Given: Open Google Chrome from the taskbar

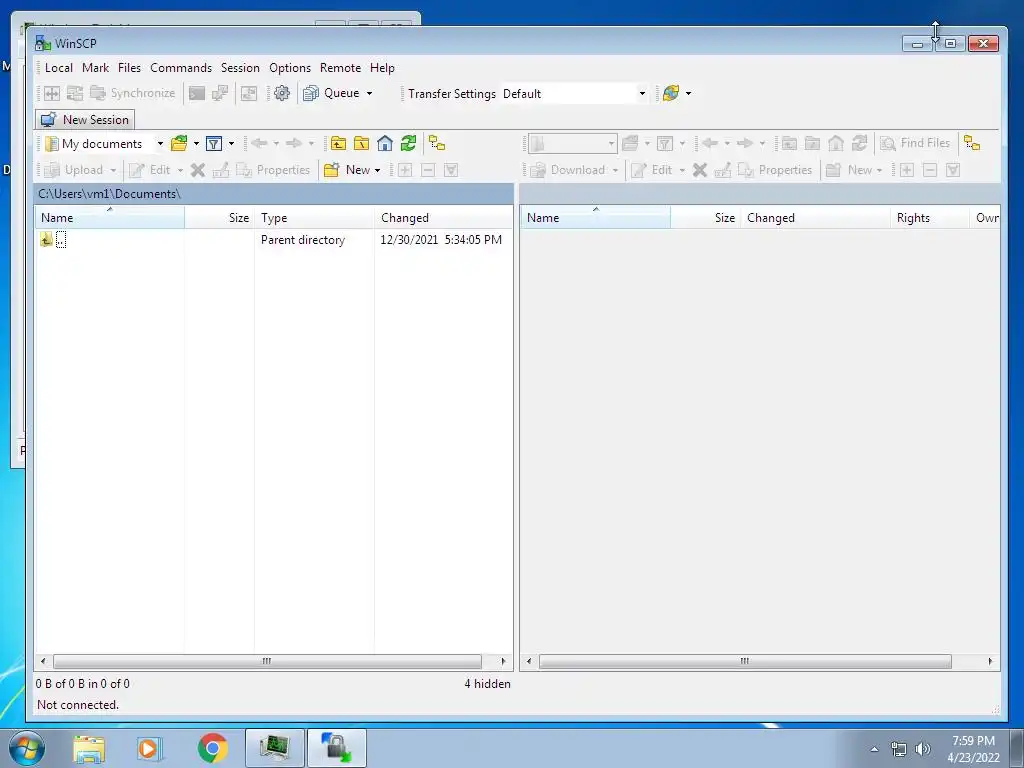Looking at the screenshot, I should (x=212, y=748).
